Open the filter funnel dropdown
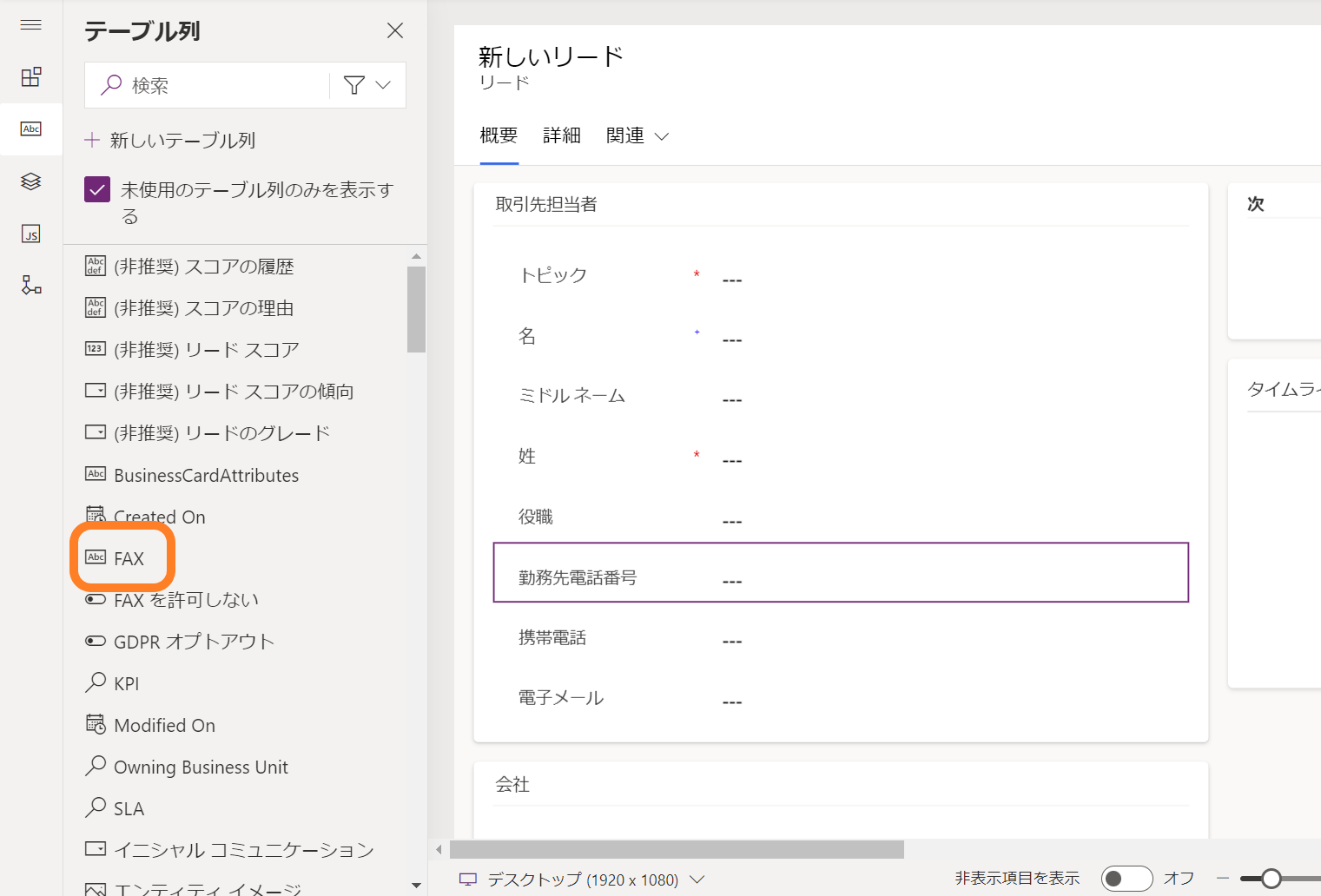This screenshot has height=896, width=1321. click(x=367, y=85)
